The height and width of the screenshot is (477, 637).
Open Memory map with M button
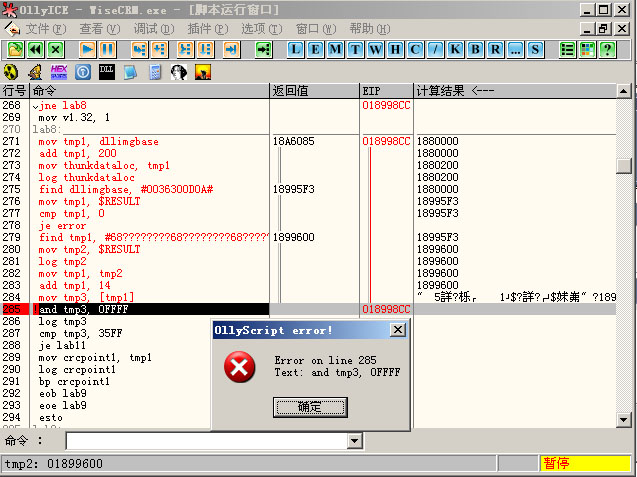click(x=335, y=50)
